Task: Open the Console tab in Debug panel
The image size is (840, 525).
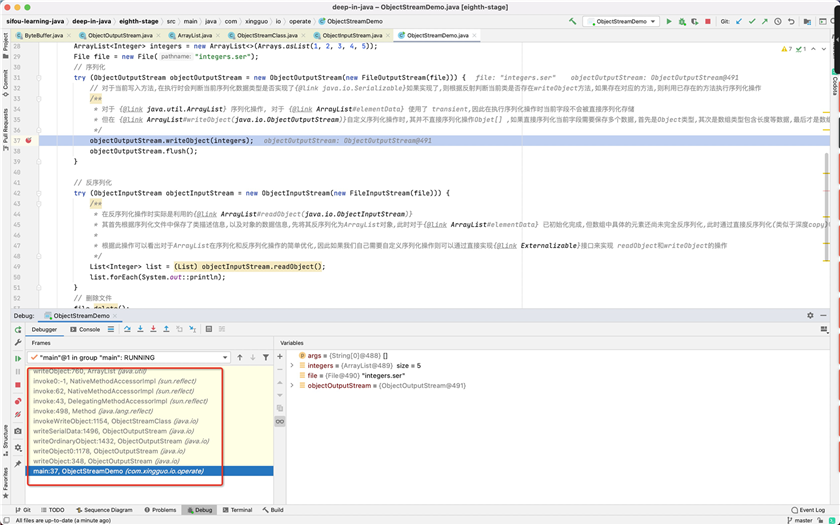Action: (85, 329)
